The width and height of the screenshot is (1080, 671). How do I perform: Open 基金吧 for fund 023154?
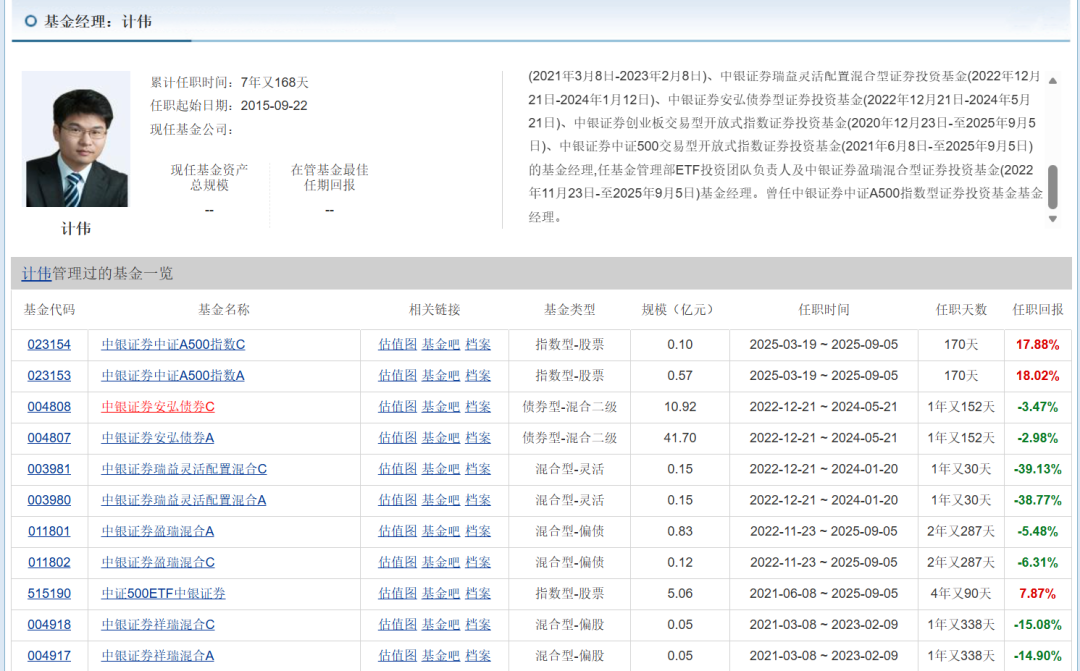[x=441, y=344]
